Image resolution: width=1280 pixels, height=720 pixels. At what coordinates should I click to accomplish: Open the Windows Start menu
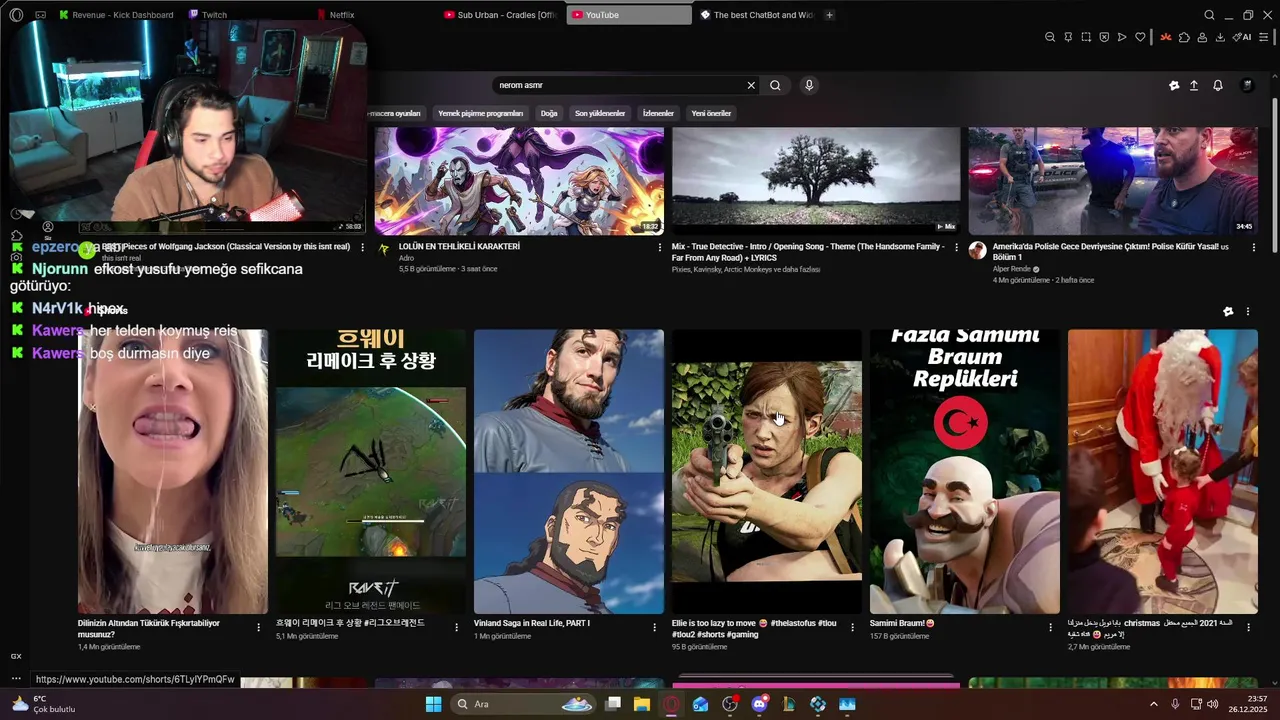(433, 704)
